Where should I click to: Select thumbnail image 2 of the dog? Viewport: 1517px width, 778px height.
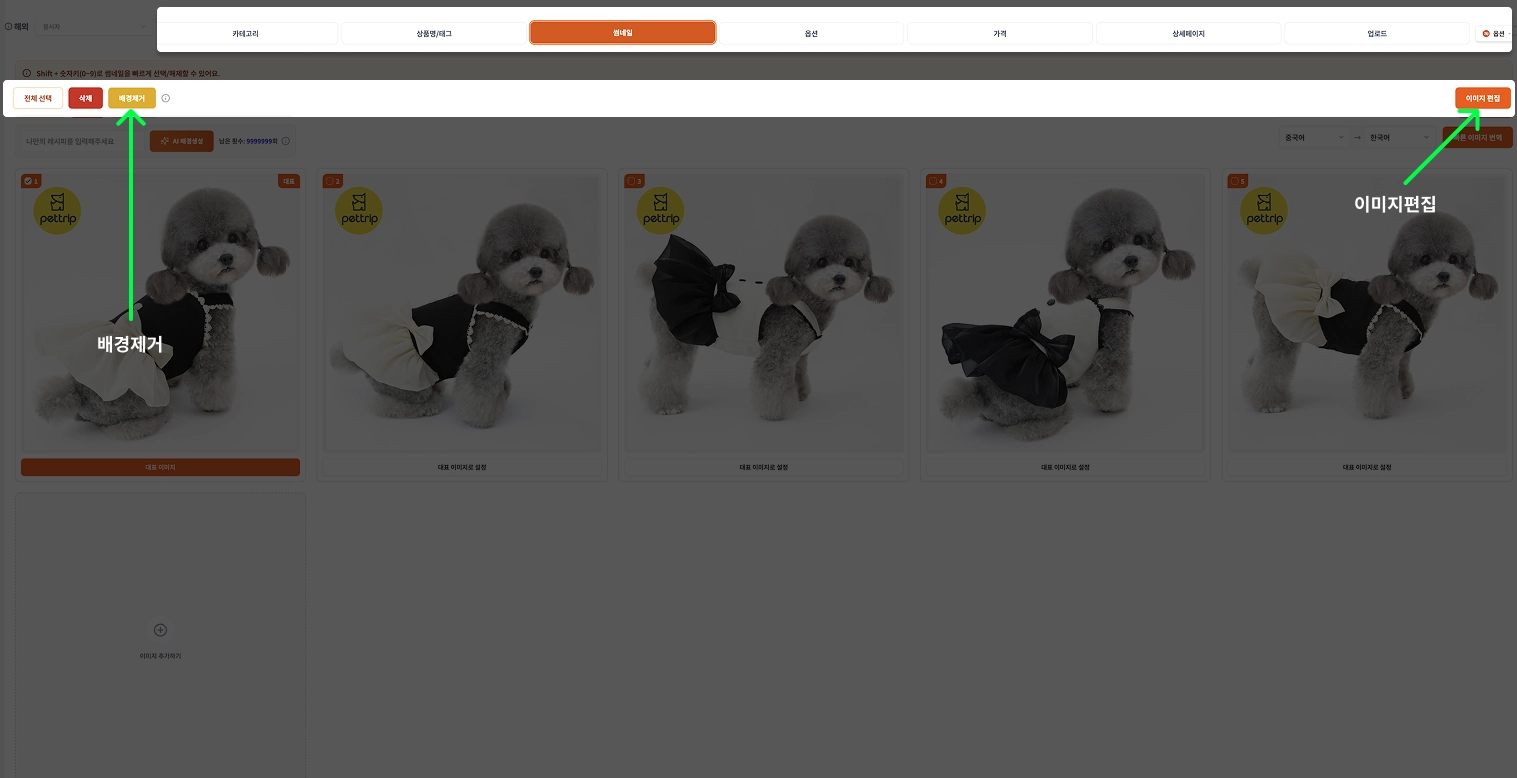[x=462, y=314]
